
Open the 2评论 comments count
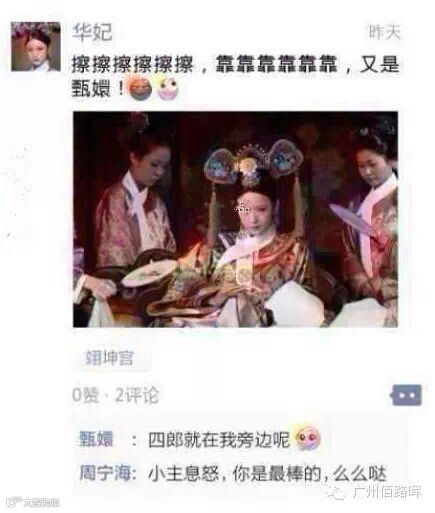point(137,395)
